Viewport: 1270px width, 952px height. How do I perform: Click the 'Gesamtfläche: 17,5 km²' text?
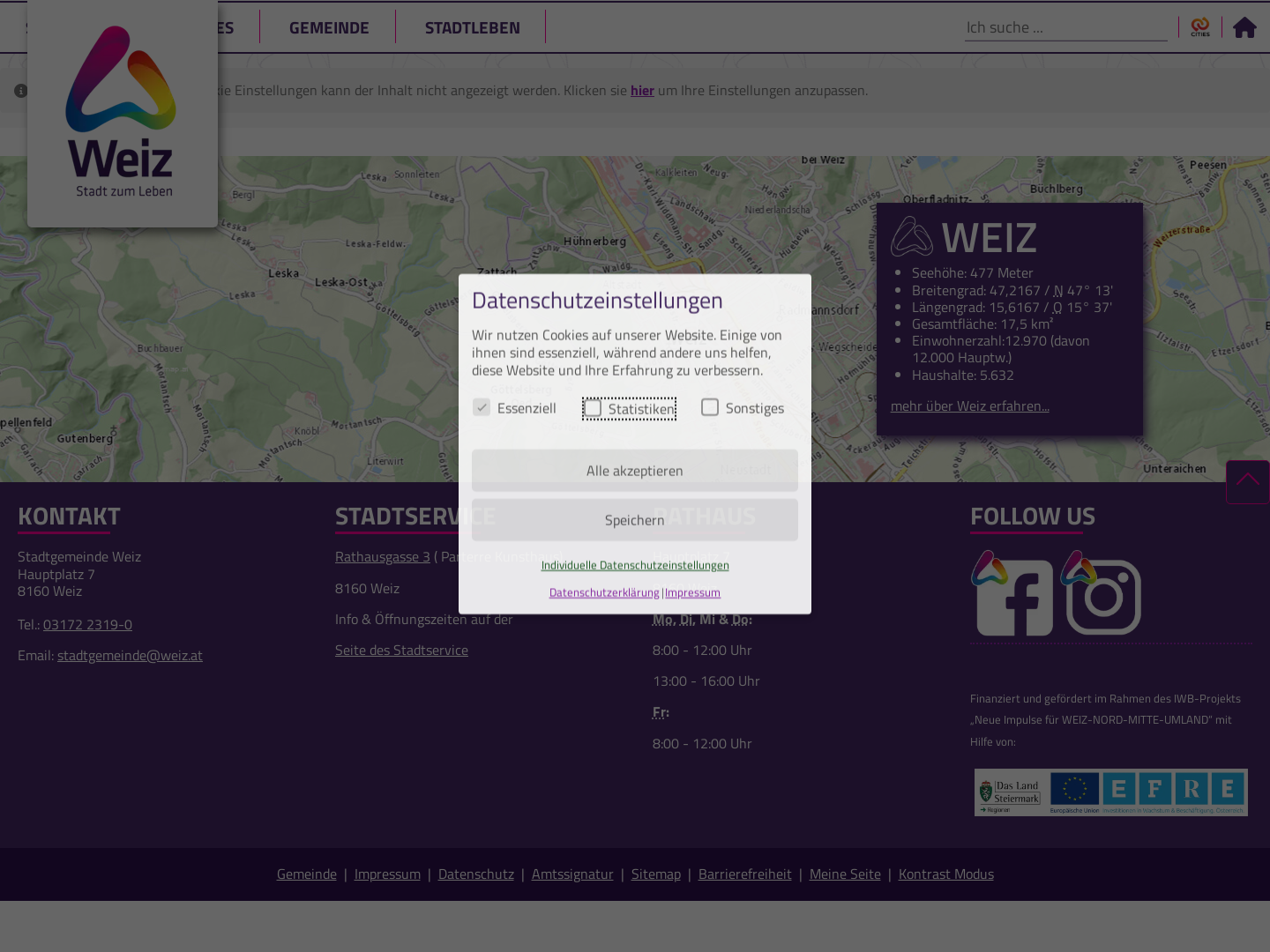(x=982, y=324)
